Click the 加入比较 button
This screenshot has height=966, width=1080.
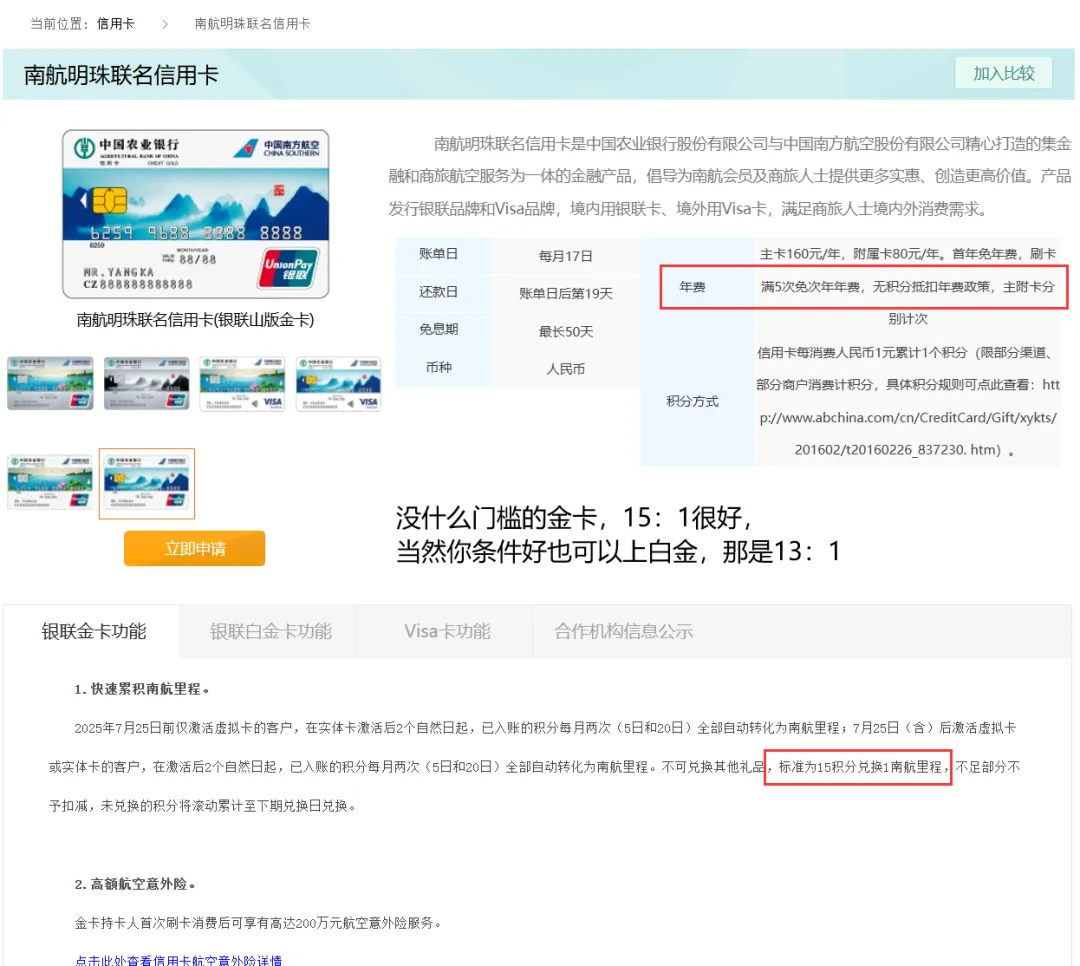1003,73
